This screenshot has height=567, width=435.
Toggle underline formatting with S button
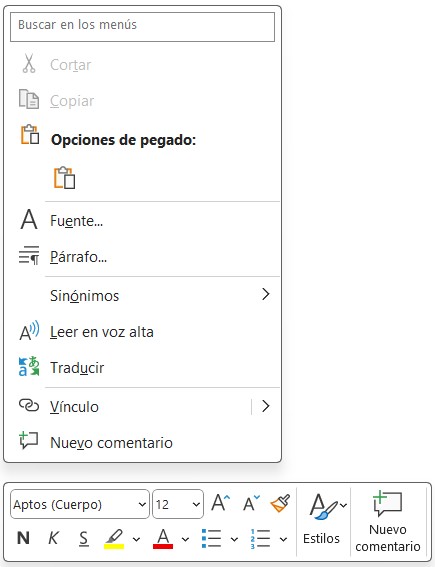click(x=84, y=538)
